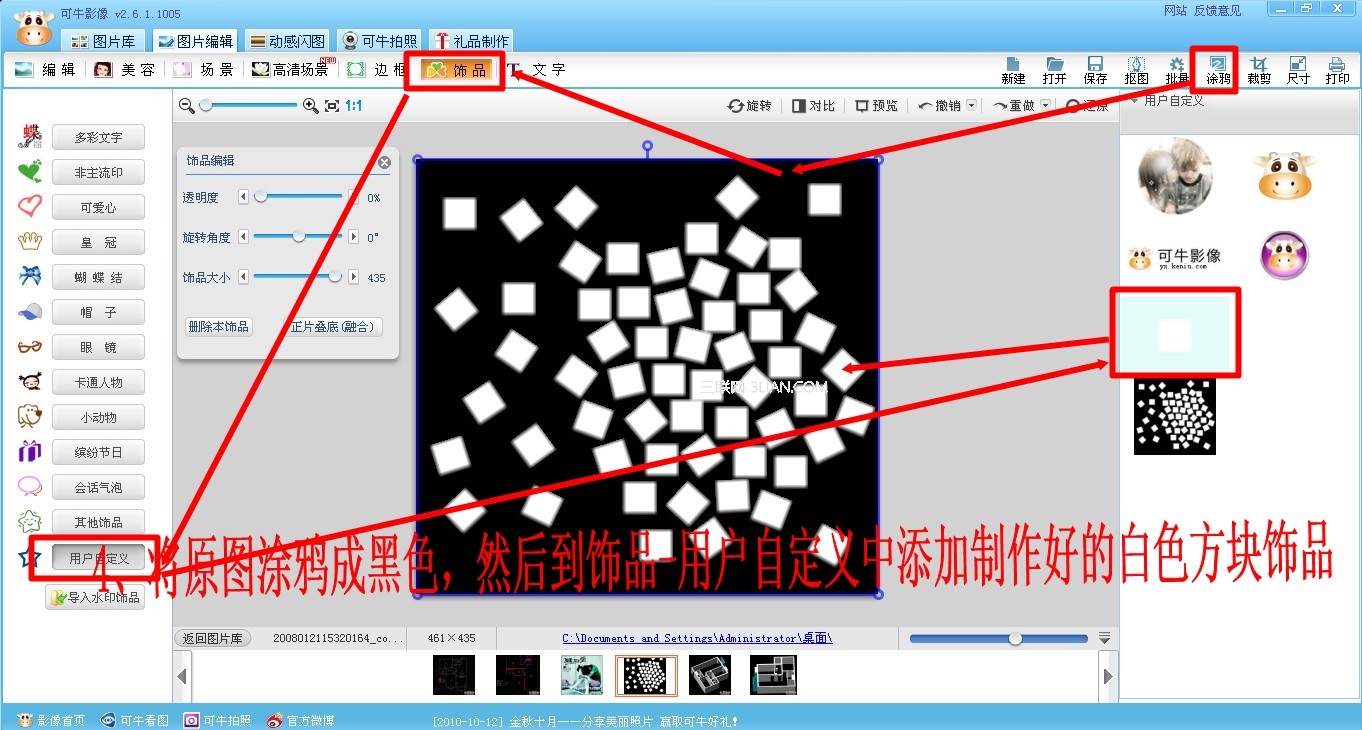
Task: Click the zoom out magnifier icon
Action: pyautogui.click(x=187, y=105)
